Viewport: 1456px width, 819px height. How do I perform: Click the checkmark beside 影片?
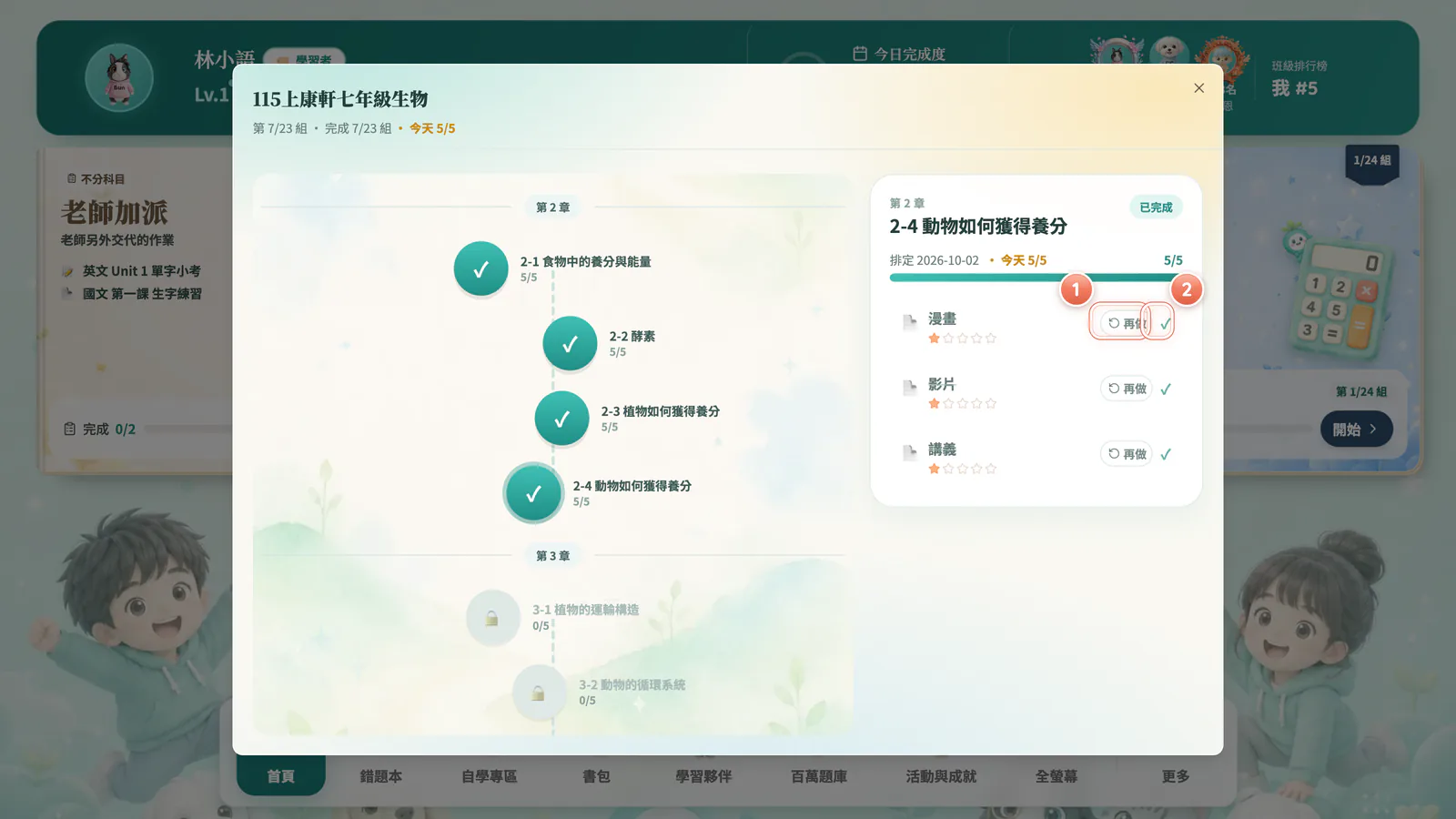coord(1166,389)
